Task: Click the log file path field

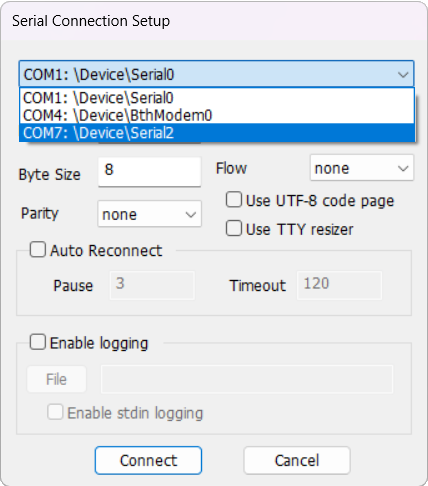Action: [247, 379]
